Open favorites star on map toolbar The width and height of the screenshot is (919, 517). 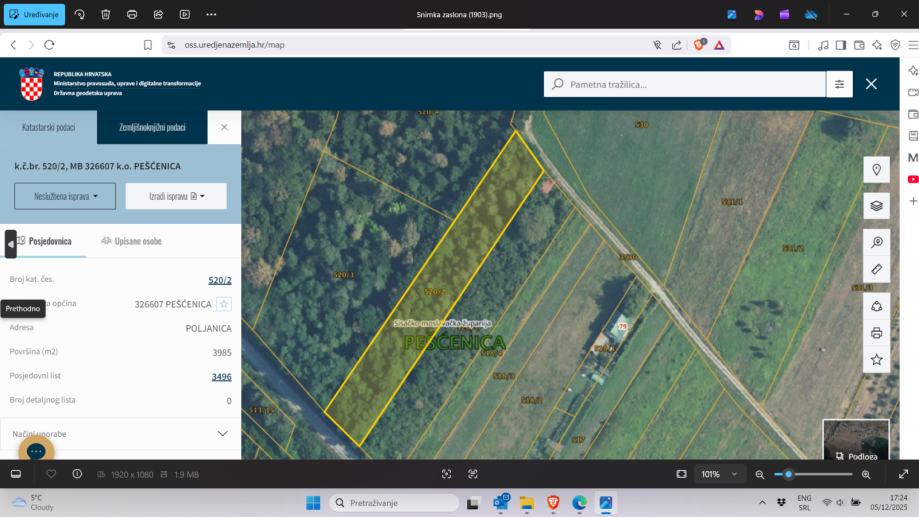click(x=876, y=359)
